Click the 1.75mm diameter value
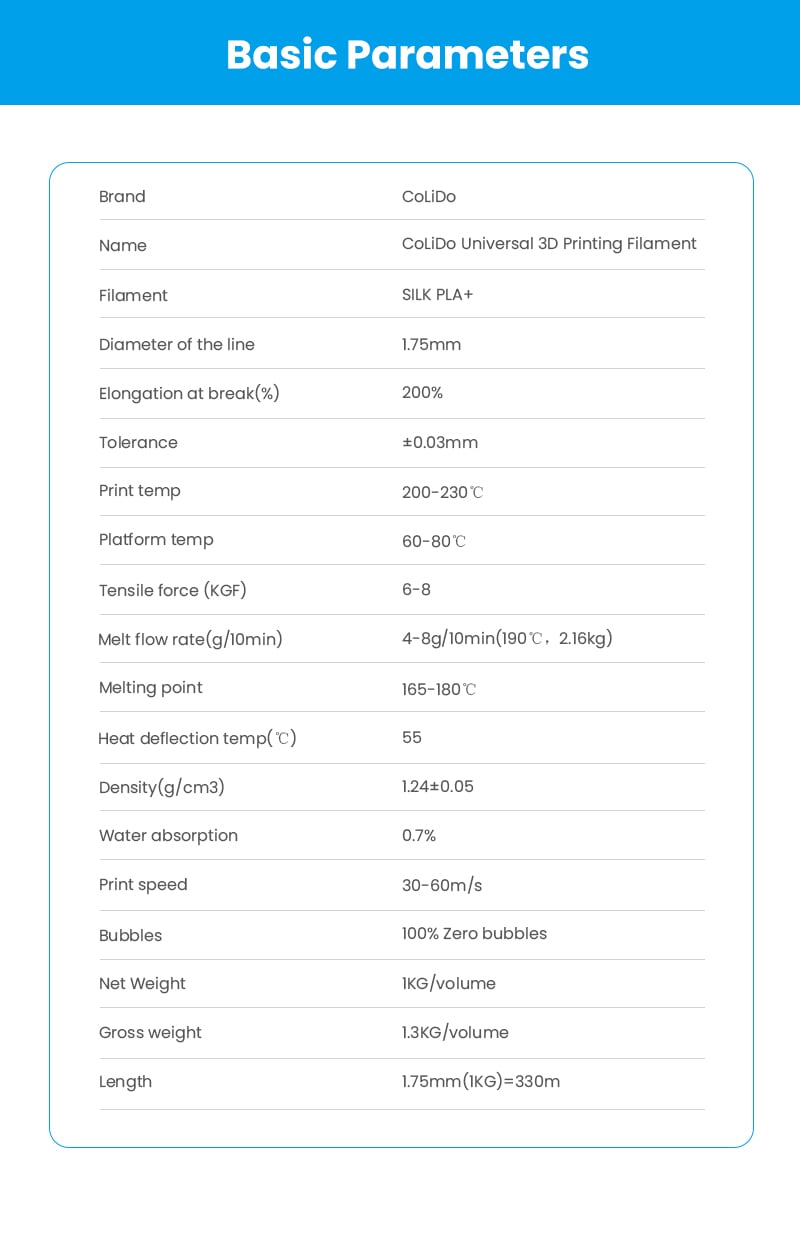 (431, 344)
